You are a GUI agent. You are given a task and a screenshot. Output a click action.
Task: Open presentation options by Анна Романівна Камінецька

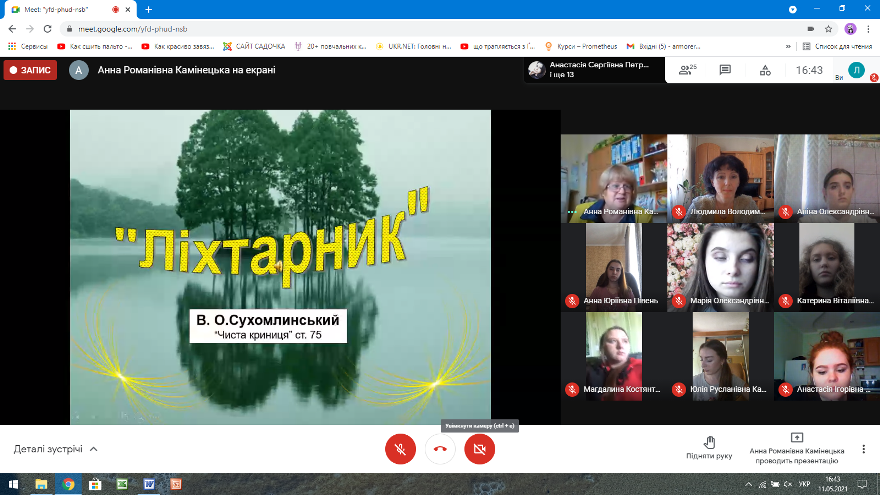point(797,449)
